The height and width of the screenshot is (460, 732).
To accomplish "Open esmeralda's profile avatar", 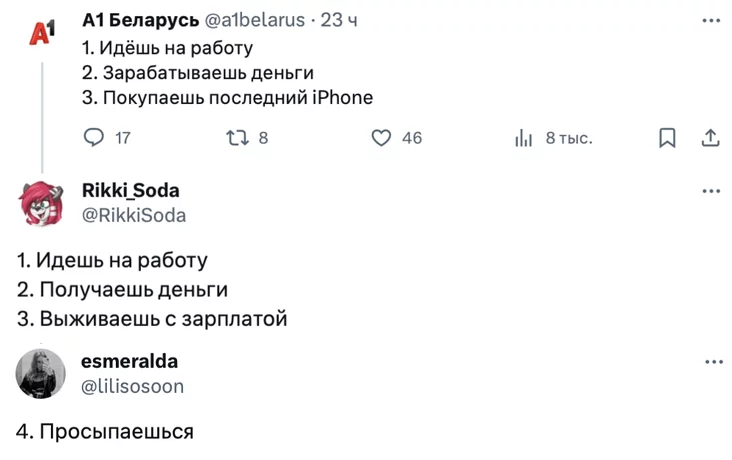I will tap(41, 374).
